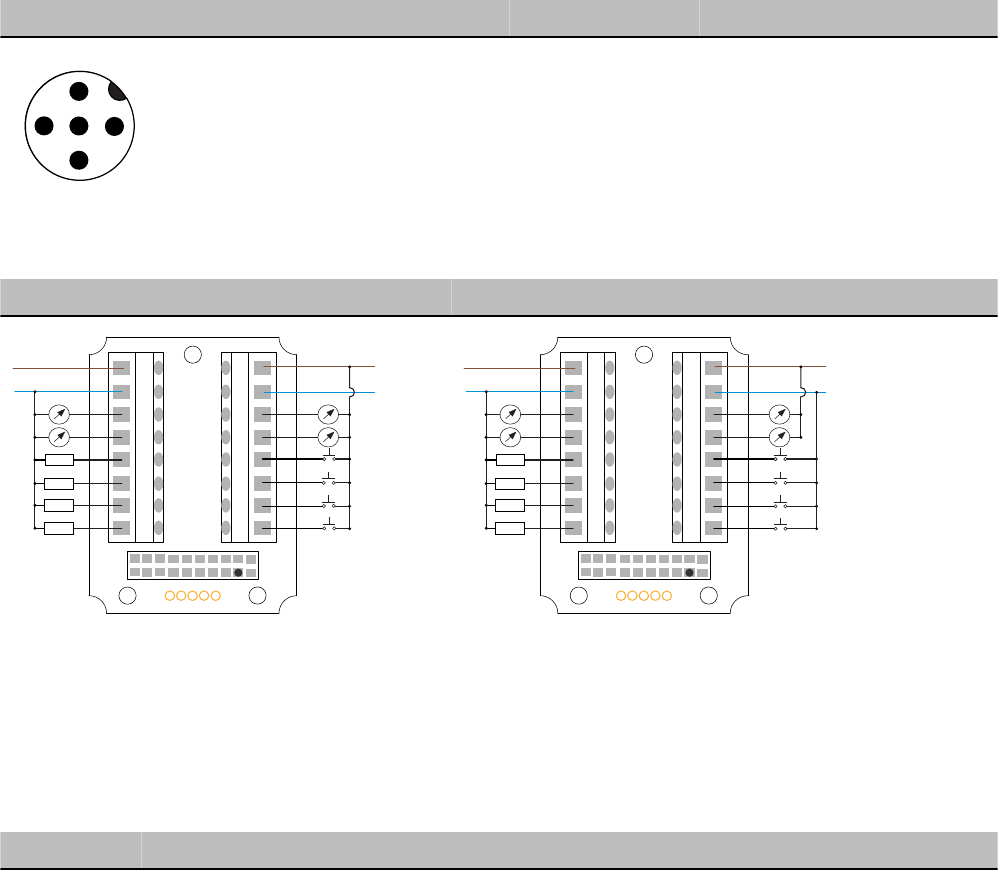Click the lower-right mounting hole of the right board
Screen dimensions: 998x870
[708, 596]
